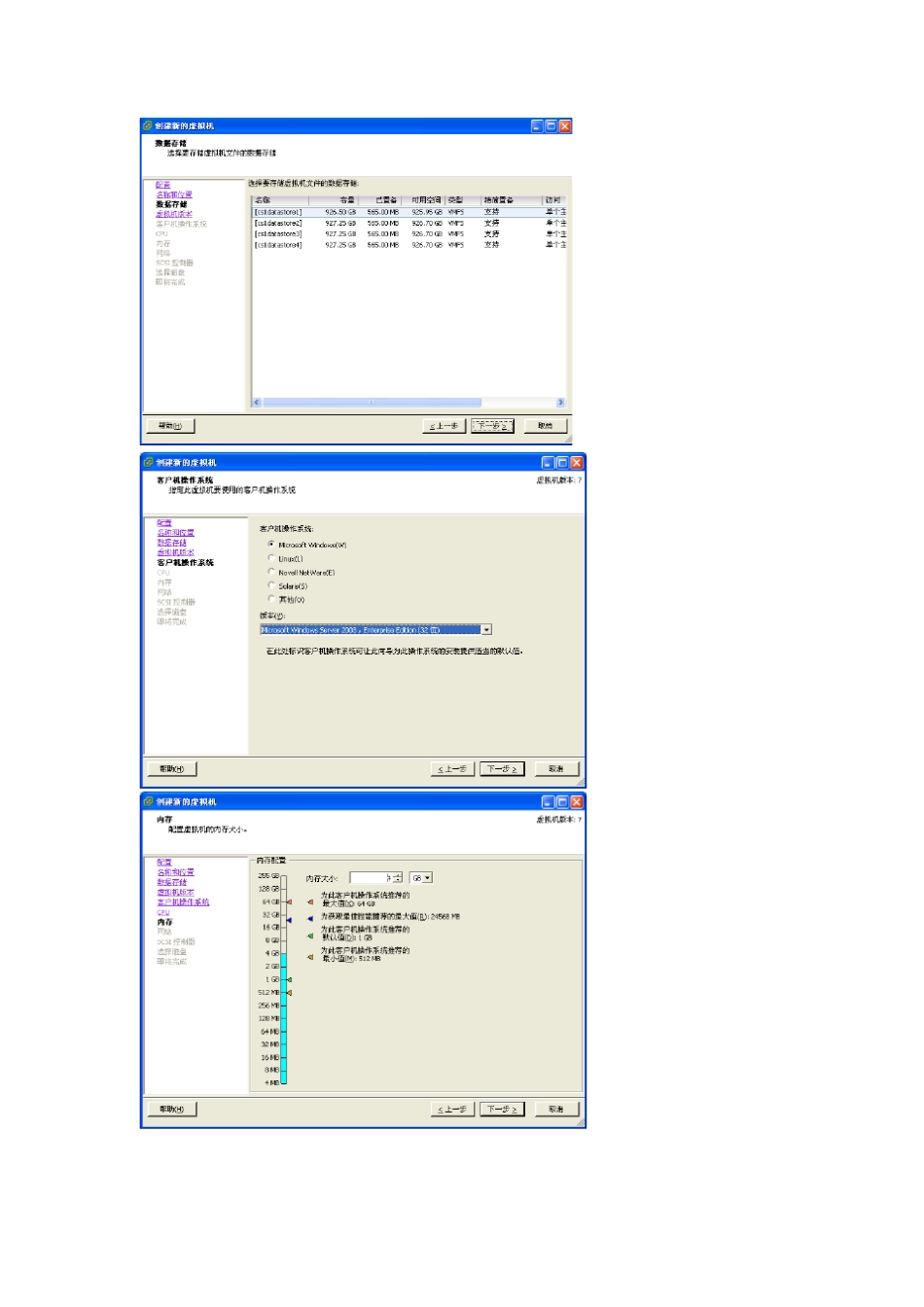Click the legend arrow for recommended maximum 64 GB
Screen dimensions: 924x1307
(310, 901)
